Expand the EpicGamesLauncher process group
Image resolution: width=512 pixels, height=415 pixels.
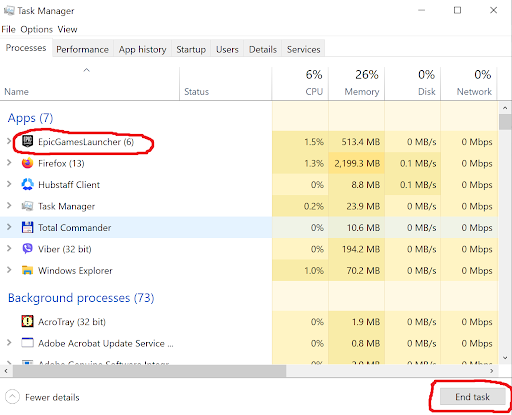point(9,141)
